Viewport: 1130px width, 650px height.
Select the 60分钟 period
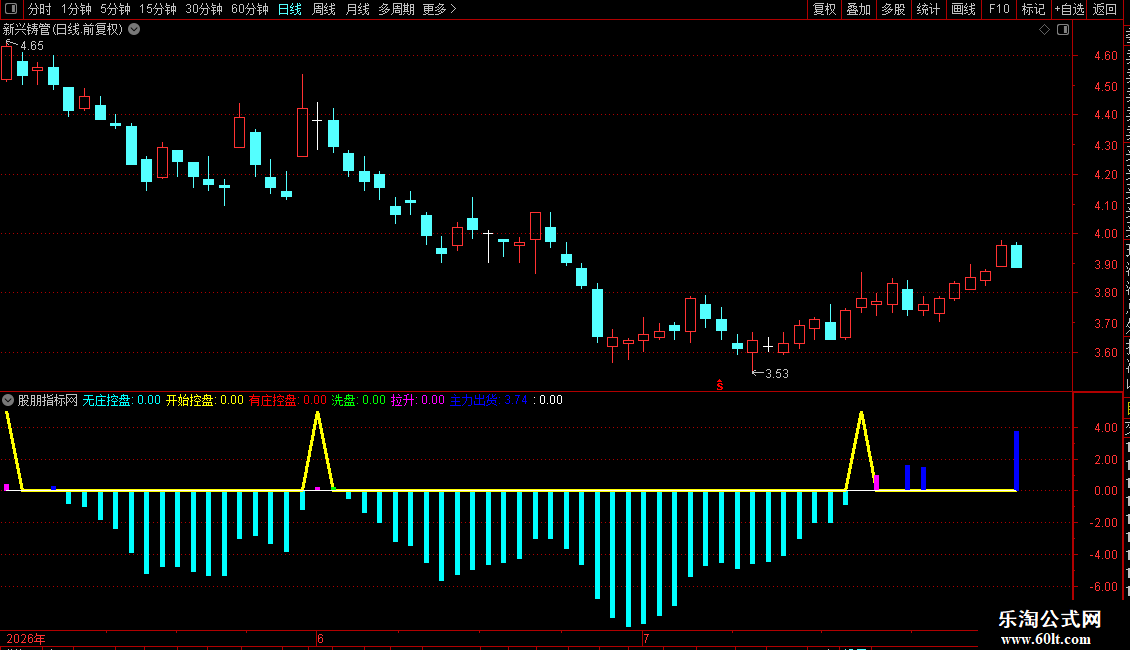(x=250, y=9)
